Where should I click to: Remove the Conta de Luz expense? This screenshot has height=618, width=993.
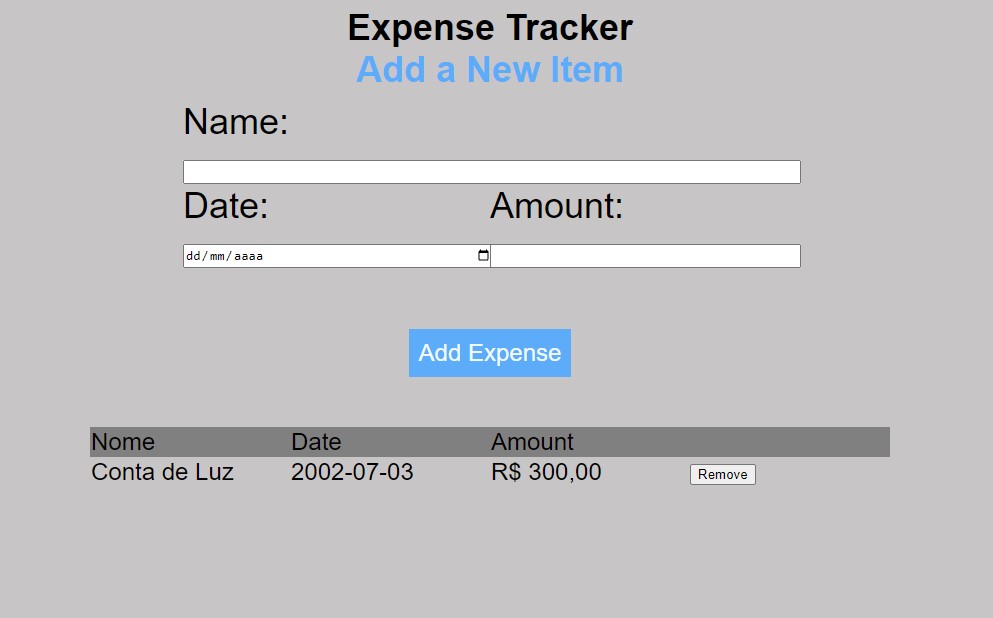pos(723,474)
